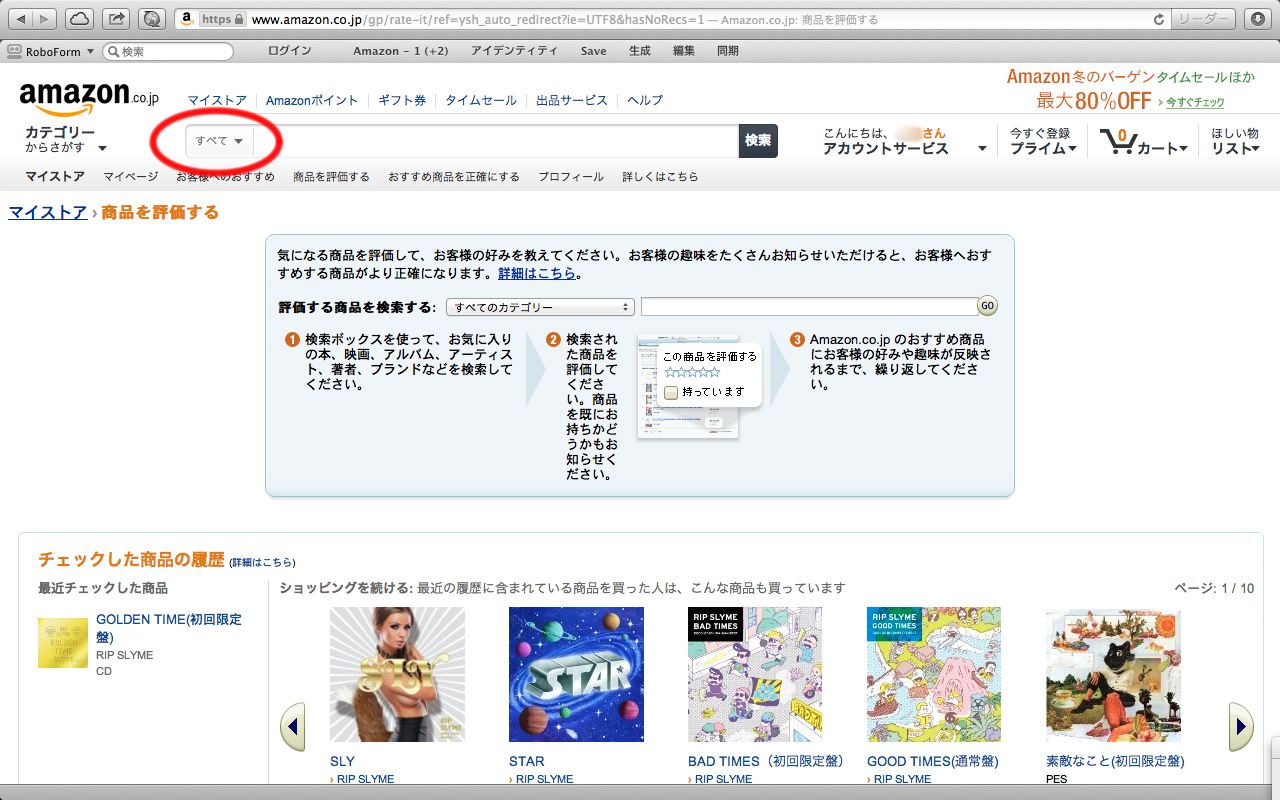Click the RoboForm logo icon
Screen dimensions: 1280x800
click(x=15, y=51)
